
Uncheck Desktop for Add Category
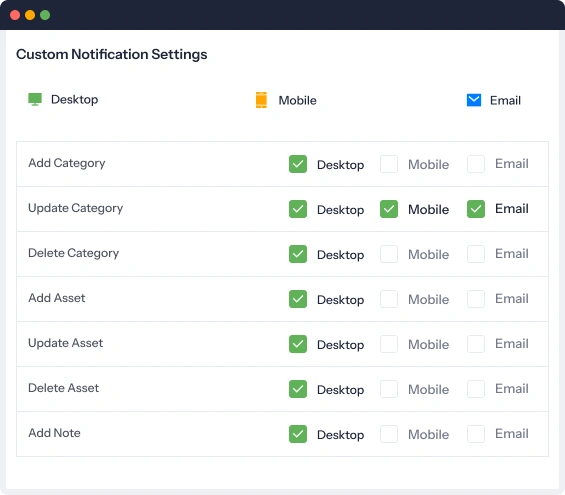[x=298, y=164]
